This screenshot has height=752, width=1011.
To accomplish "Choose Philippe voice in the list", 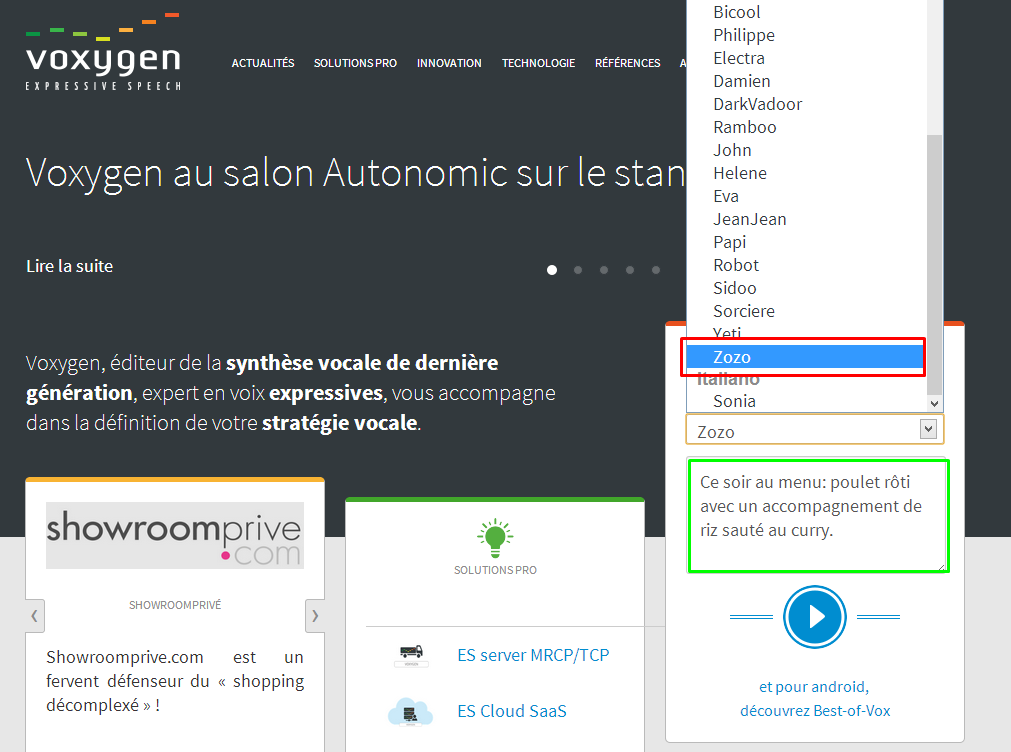I will point(806,35).
